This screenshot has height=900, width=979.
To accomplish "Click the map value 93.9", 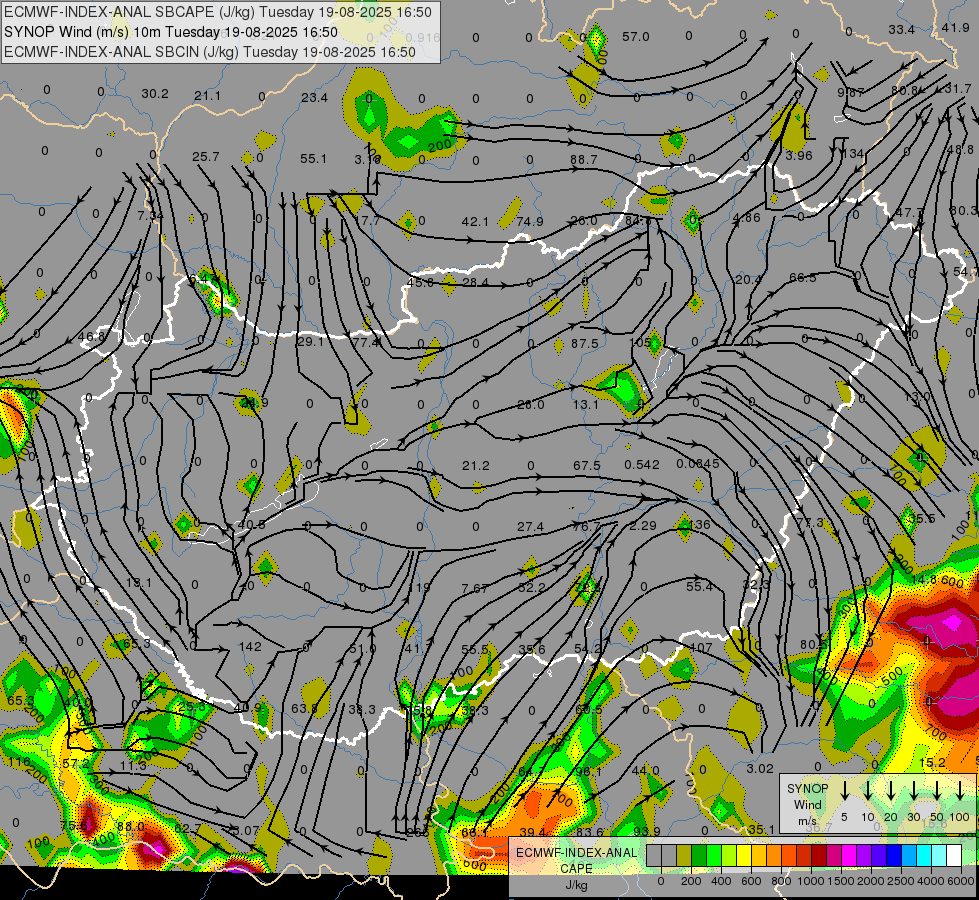I will (x=646, y=831).
